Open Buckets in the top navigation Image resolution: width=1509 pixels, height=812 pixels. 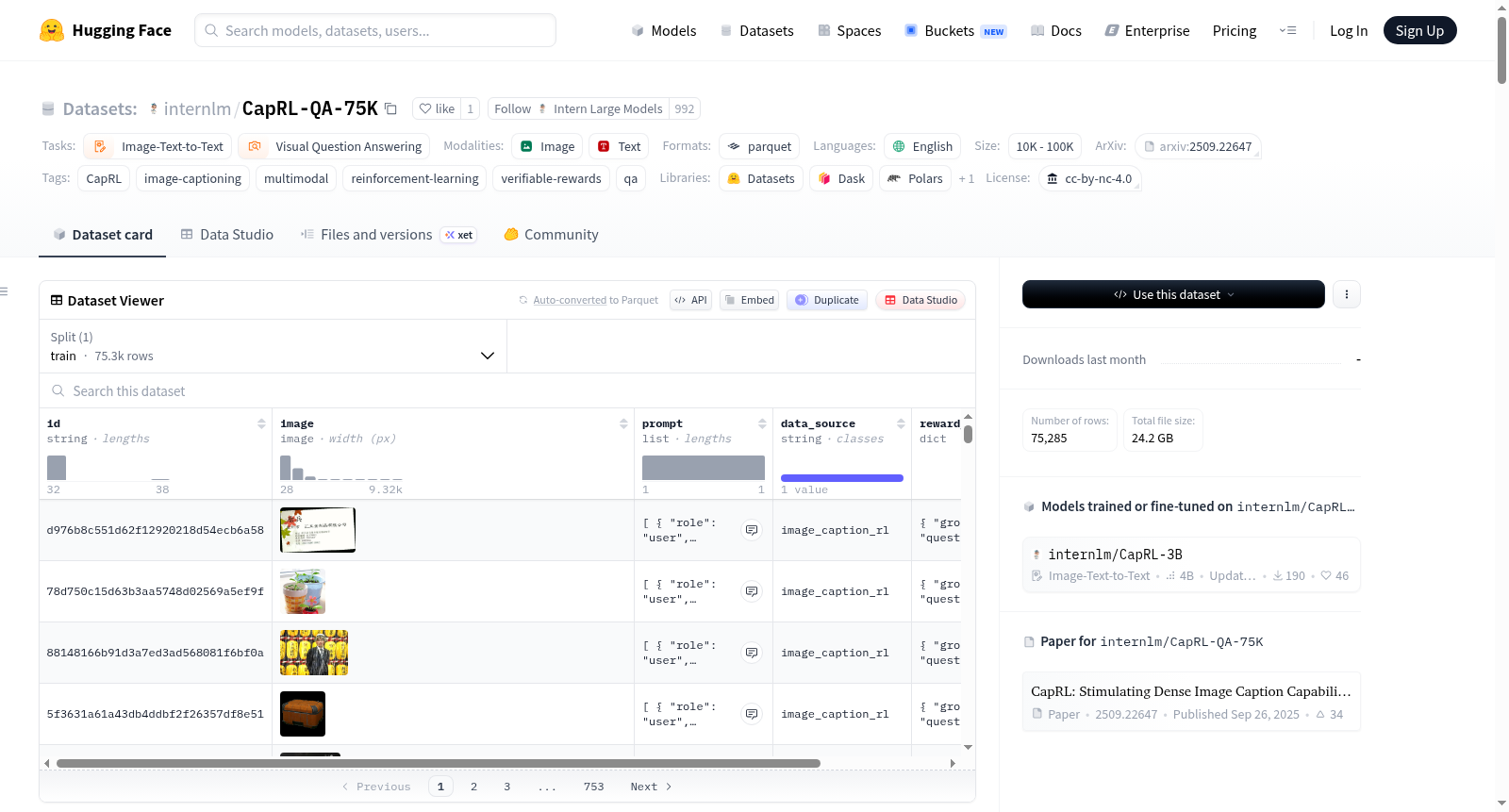pyautogui.click(x=955, y=30)
